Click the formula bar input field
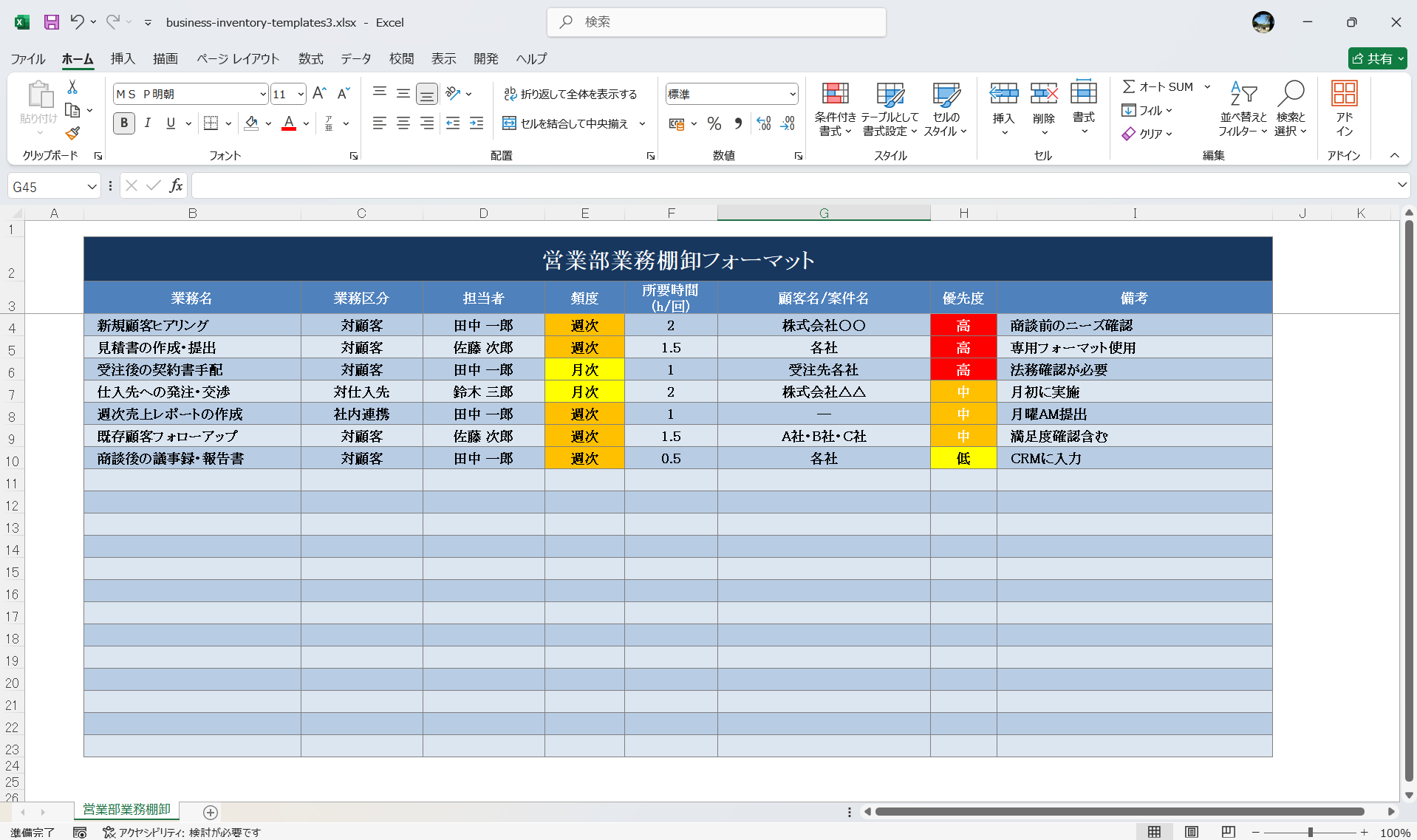Image resolution: width=1417 pixels, height=840 pixels. click(x=793, y=185)
